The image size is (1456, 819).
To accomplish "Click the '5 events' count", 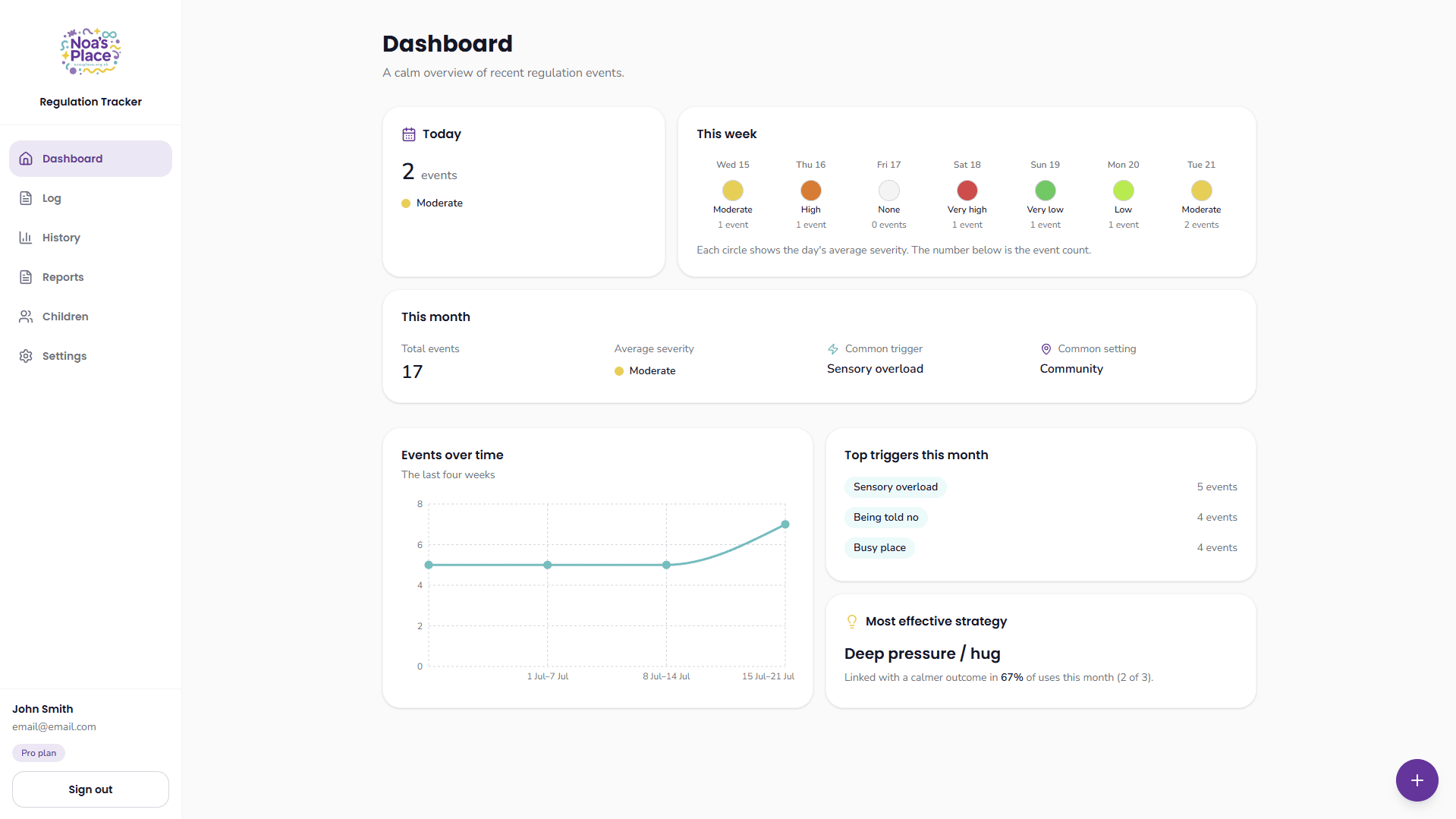I will click(1217, 487).
